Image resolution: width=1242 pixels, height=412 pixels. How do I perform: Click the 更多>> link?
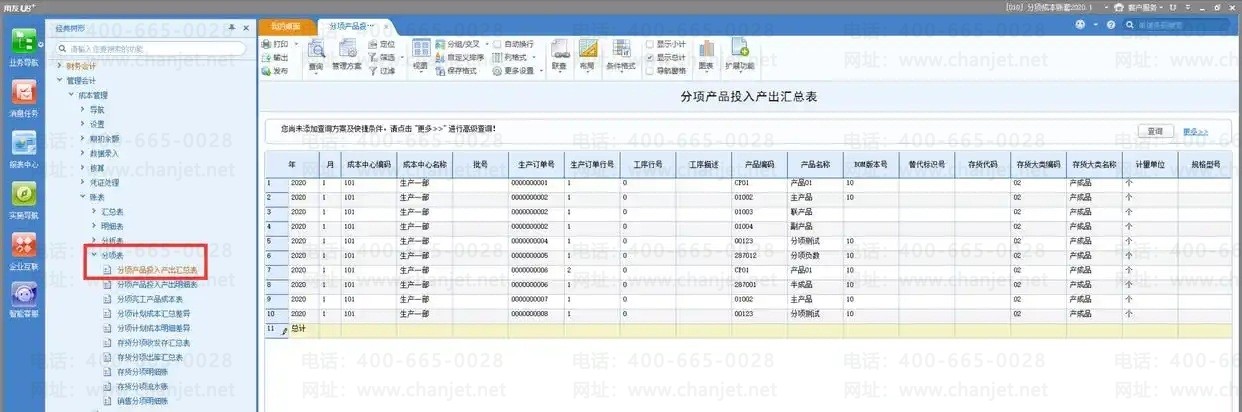(1195, 131)
